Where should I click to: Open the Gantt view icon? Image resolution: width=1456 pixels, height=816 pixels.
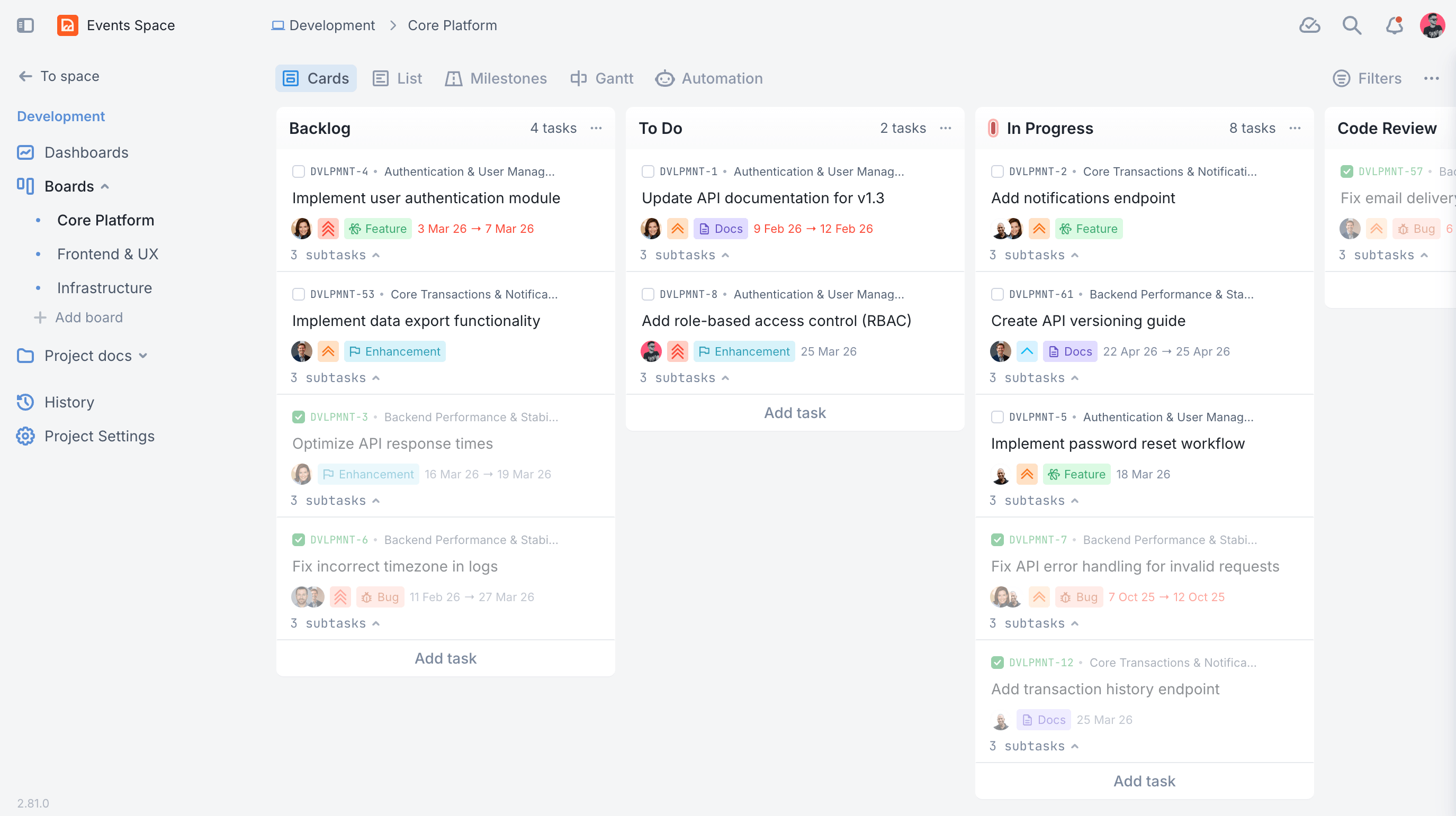(x=601, y=78)
